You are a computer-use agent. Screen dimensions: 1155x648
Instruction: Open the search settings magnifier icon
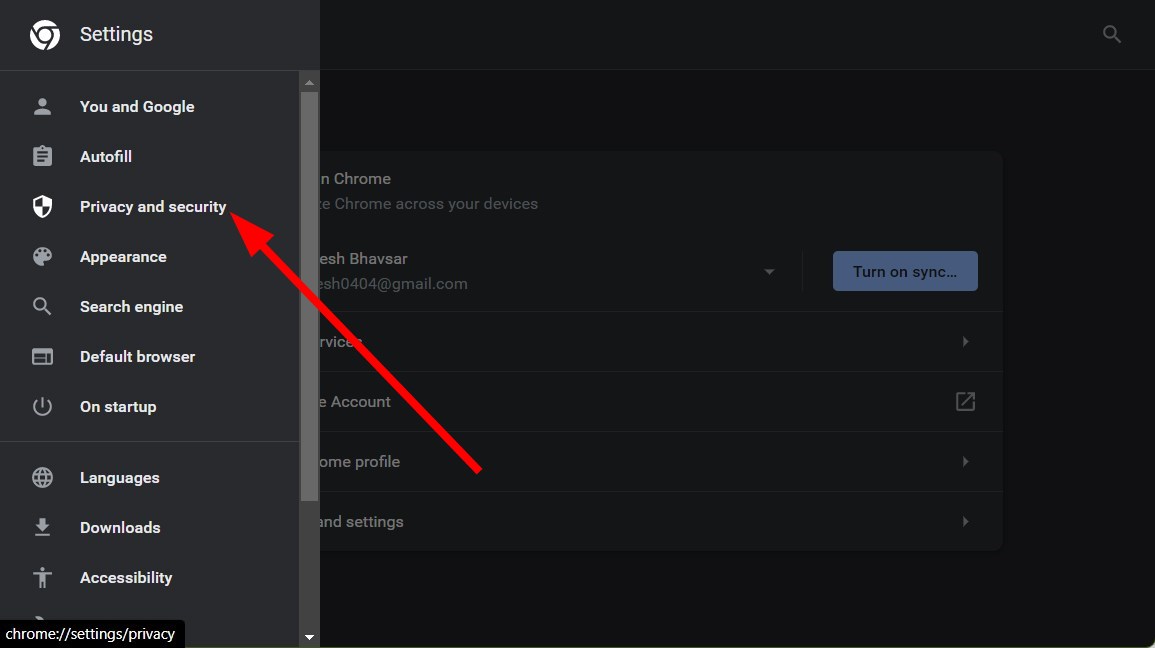1112,34
